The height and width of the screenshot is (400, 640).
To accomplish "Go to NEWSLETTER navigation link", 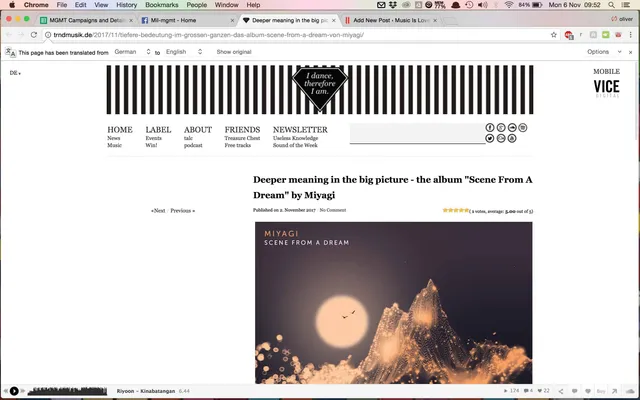I will pyautogui.click(x=300, y=130).
